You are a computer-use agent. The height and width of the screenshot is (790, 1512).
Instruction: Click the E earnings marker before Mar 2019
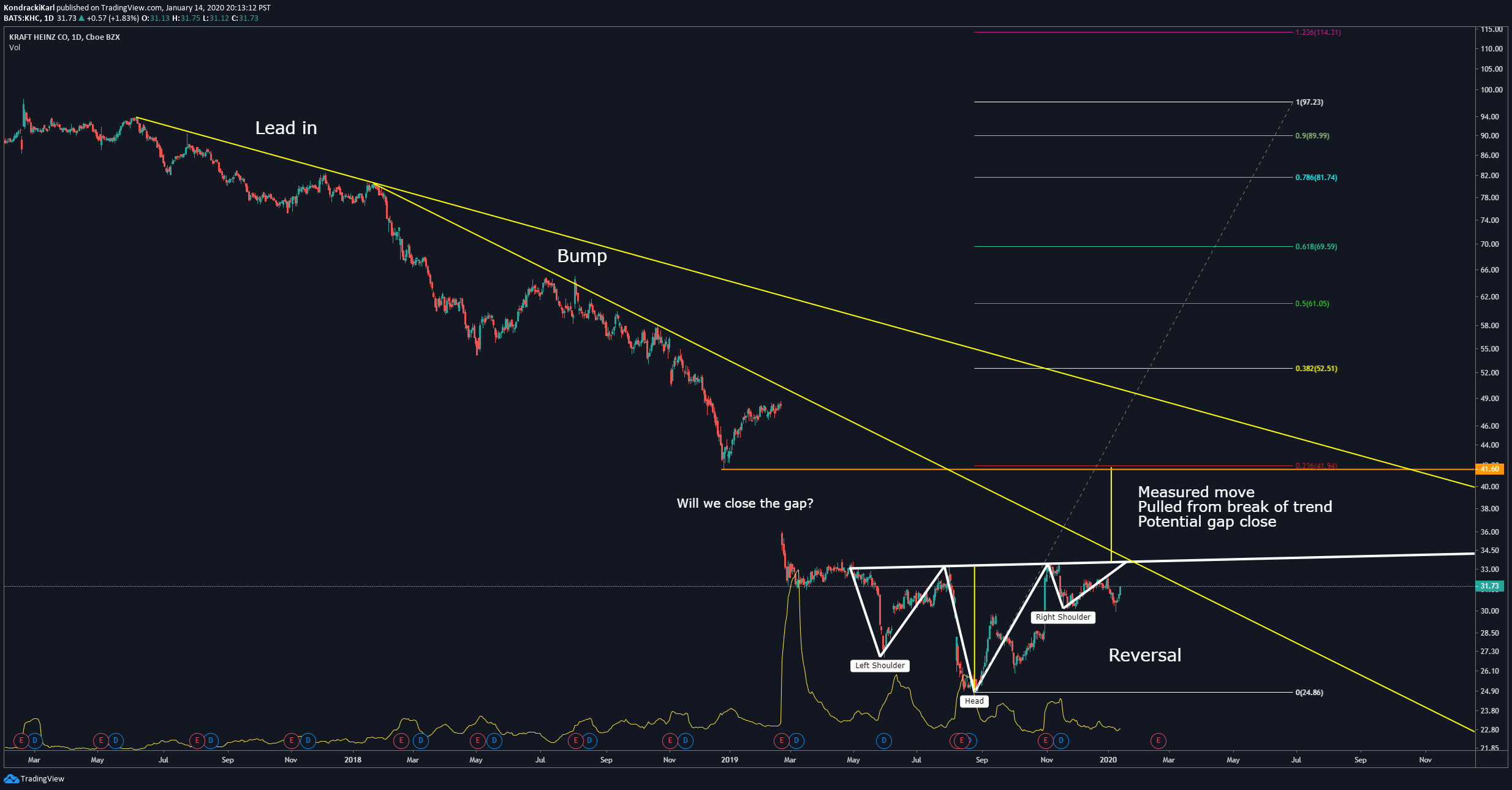[x=781, y=740]
